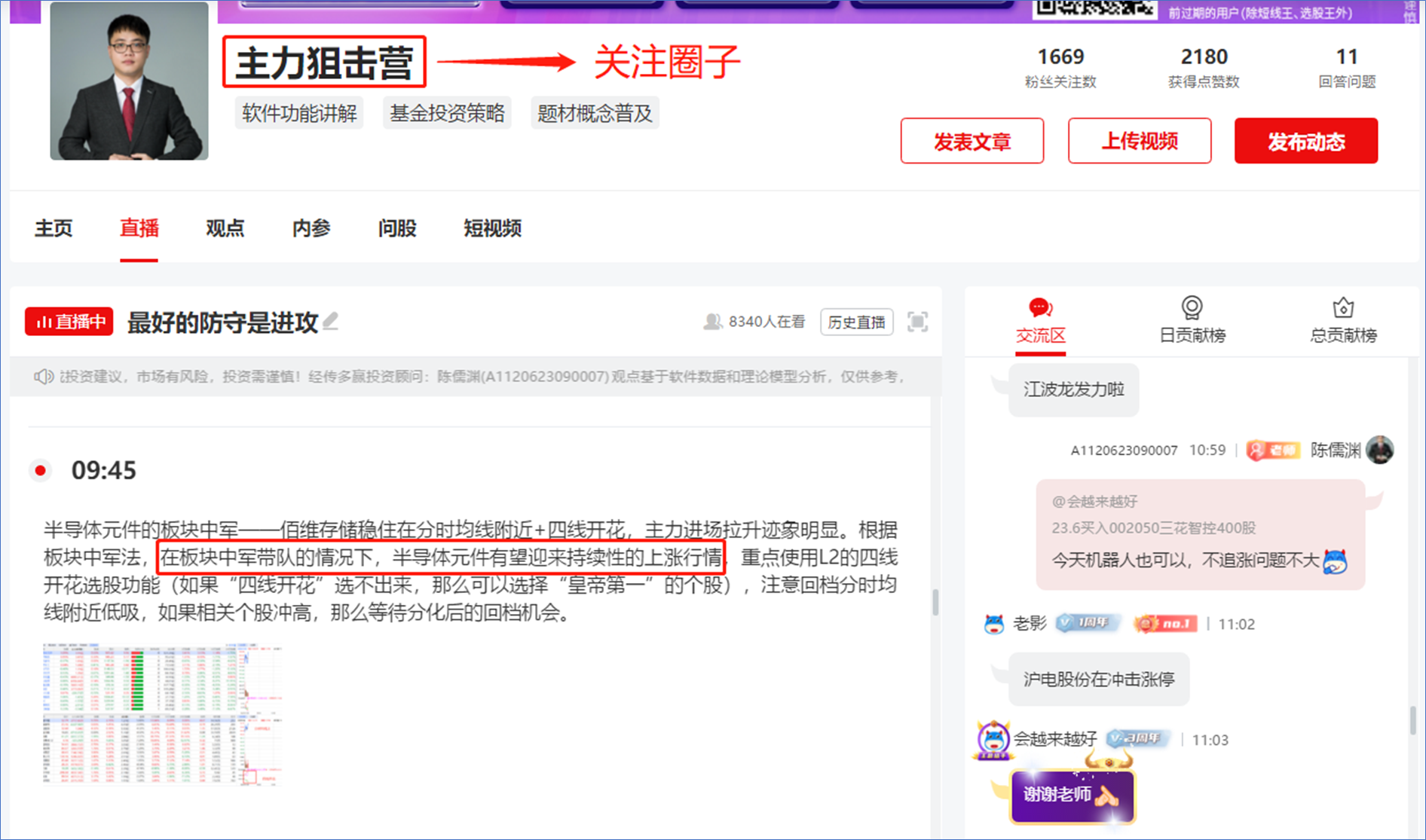
Task: Click the 总贡献榜 crown icon
Action: coord(1343,307)
